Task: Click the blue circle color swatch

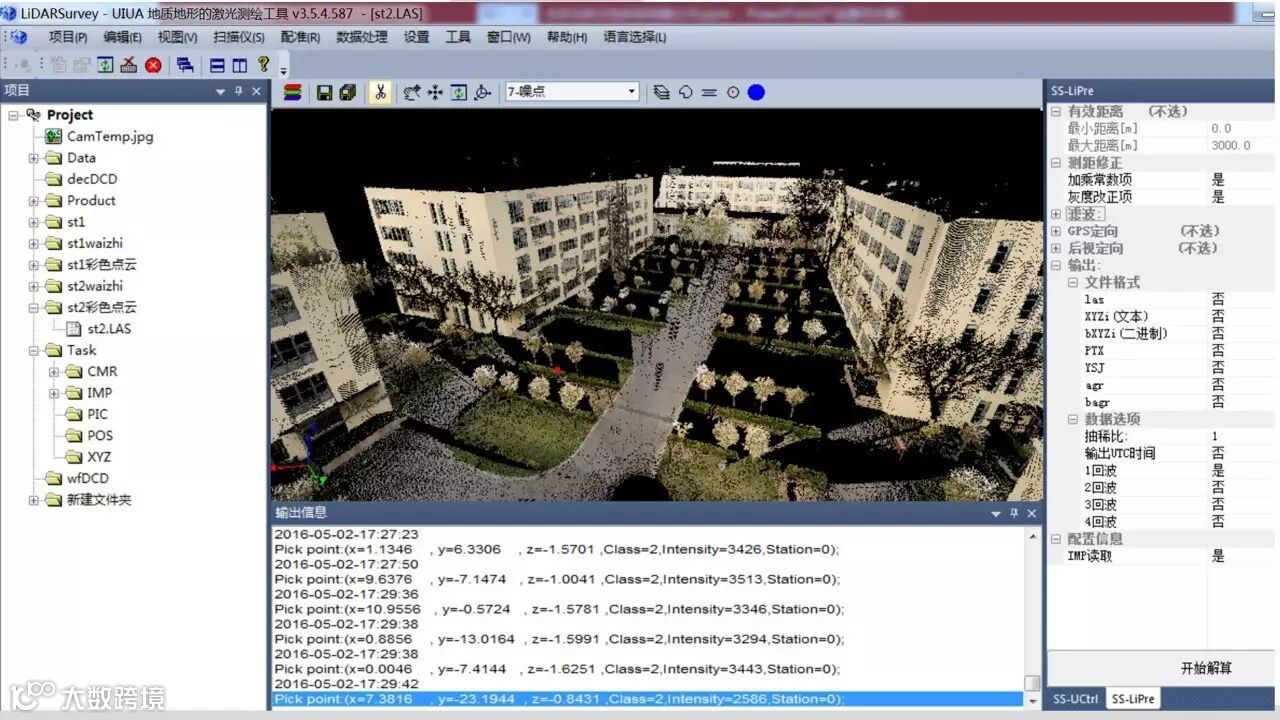Action: [756, 92]
